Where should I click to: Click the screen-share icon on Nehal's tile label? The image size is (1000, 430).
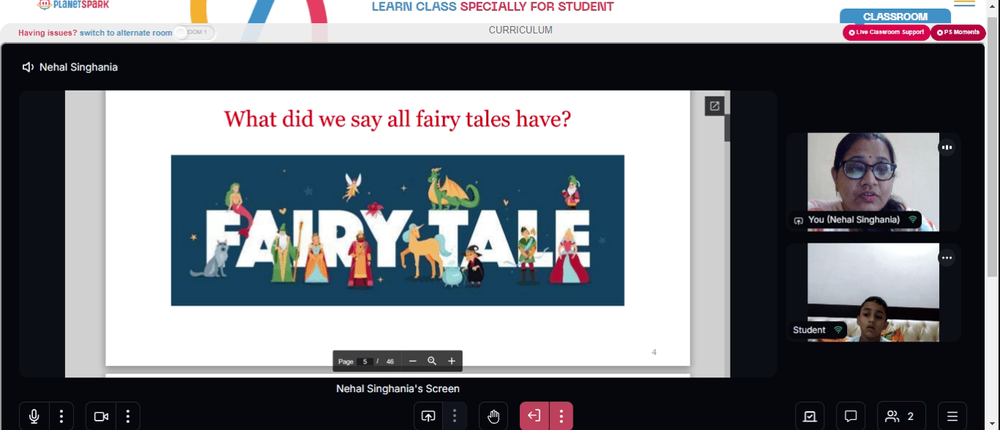(x=798, y=220)
